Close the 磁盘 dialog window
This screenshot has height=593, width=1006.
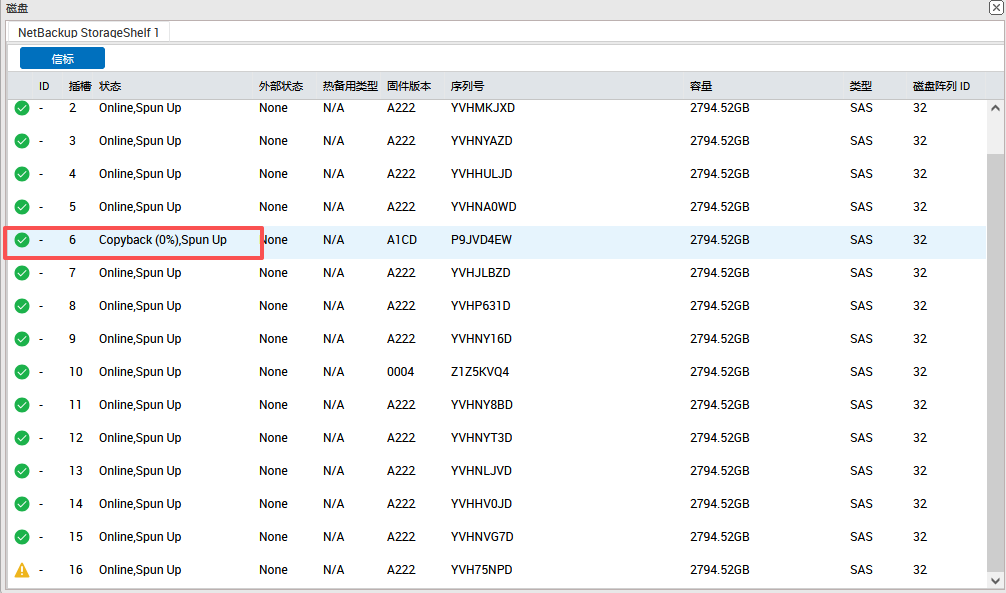pos(995,8)
